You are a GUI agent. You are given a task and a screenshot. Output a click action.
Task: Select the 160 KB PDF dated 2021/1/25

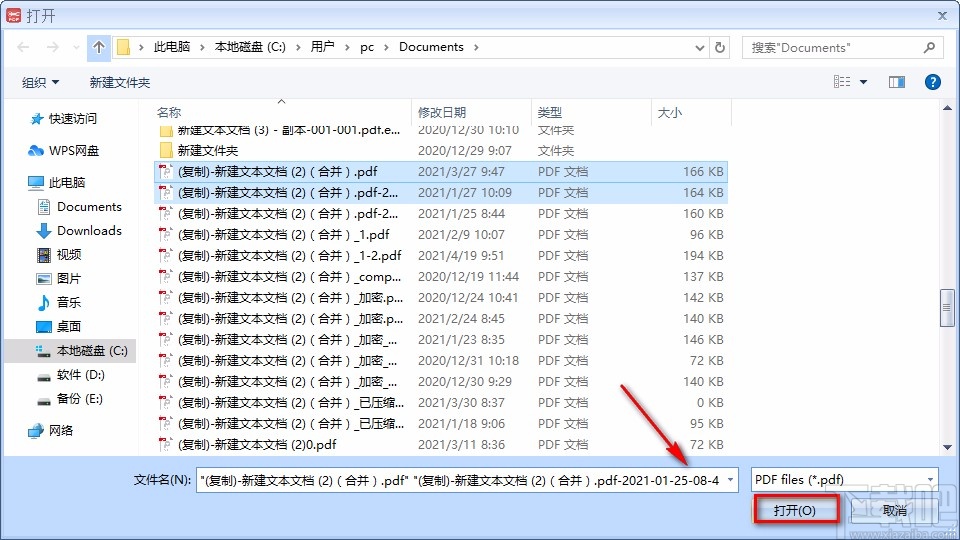(x=441, y=214)
